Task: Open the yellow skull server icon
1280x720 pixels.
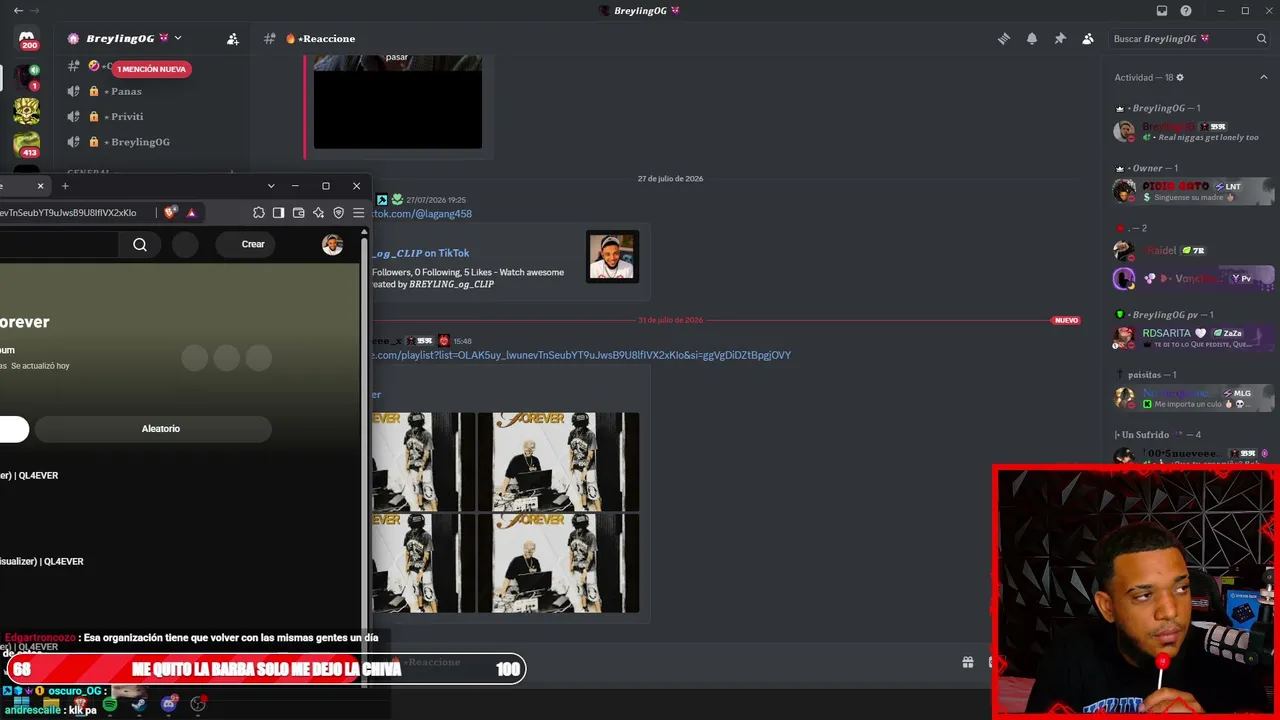Action: (x=27, y=110)
